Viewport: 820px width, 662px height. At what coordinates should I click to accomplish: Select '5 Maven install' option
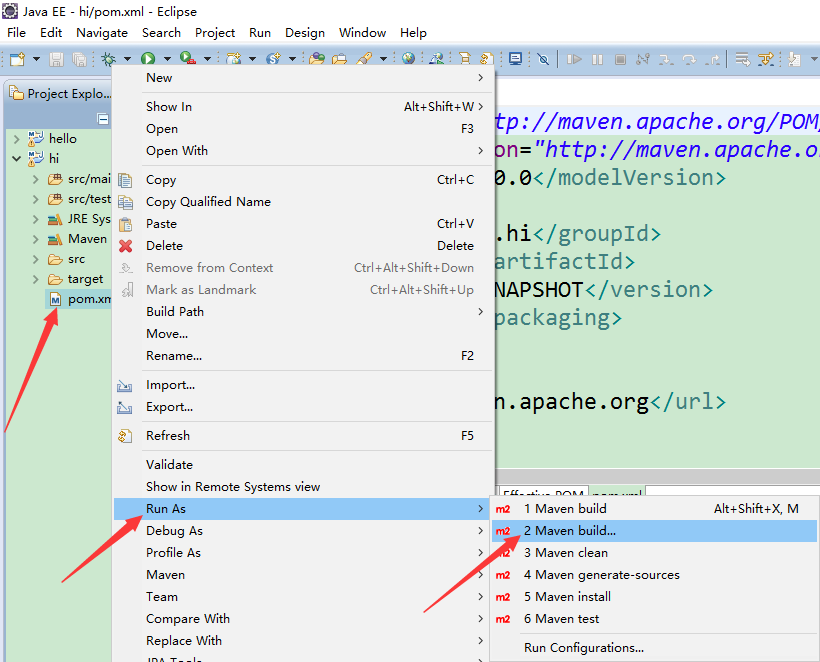[x=654, y=597]
